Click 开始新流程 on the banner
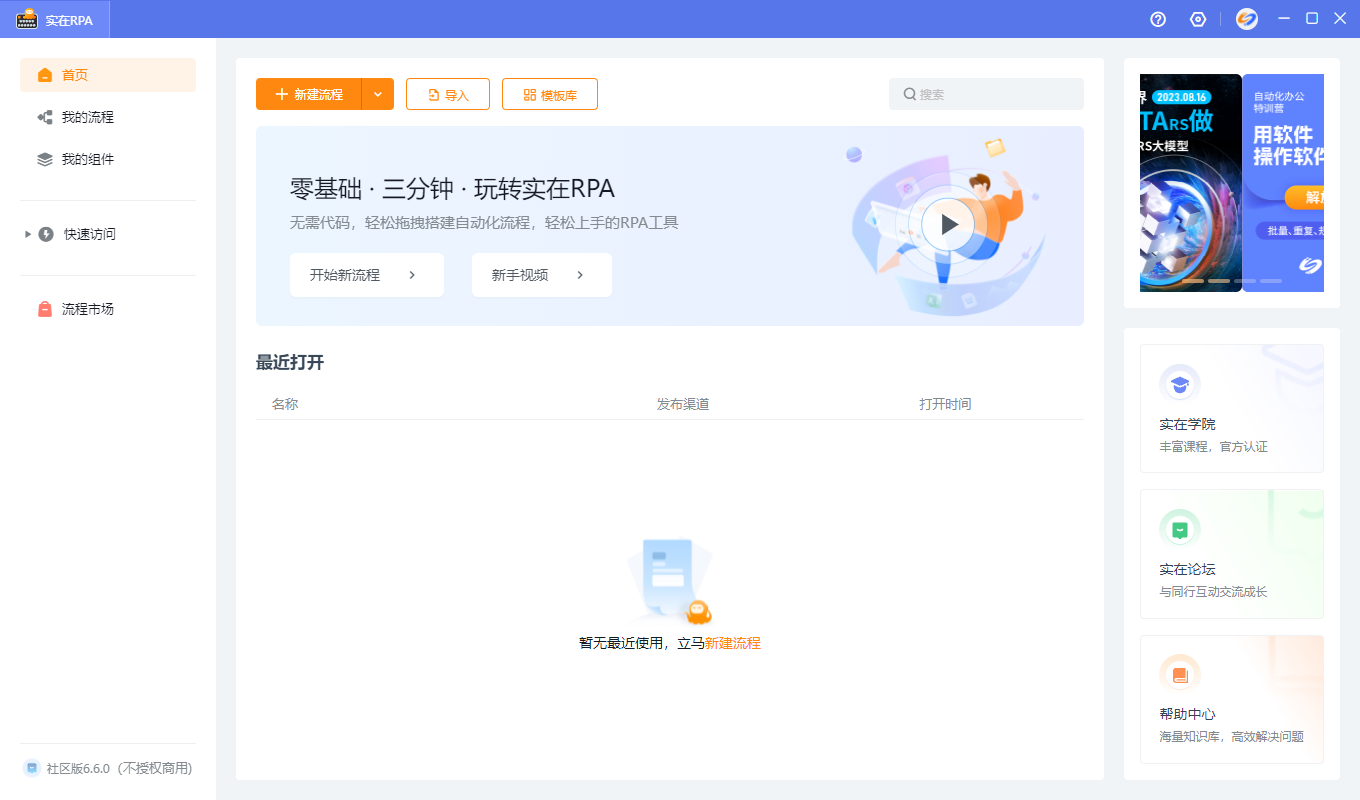This screenshot has width=1360, height=800. coord(367,275)
